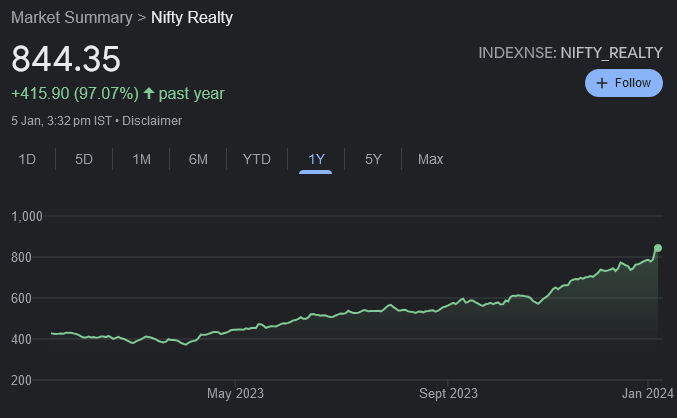Viewport: 677px width, 418px height.
Task: Click the 844.35 index value
Action: [x=66, y=58]
